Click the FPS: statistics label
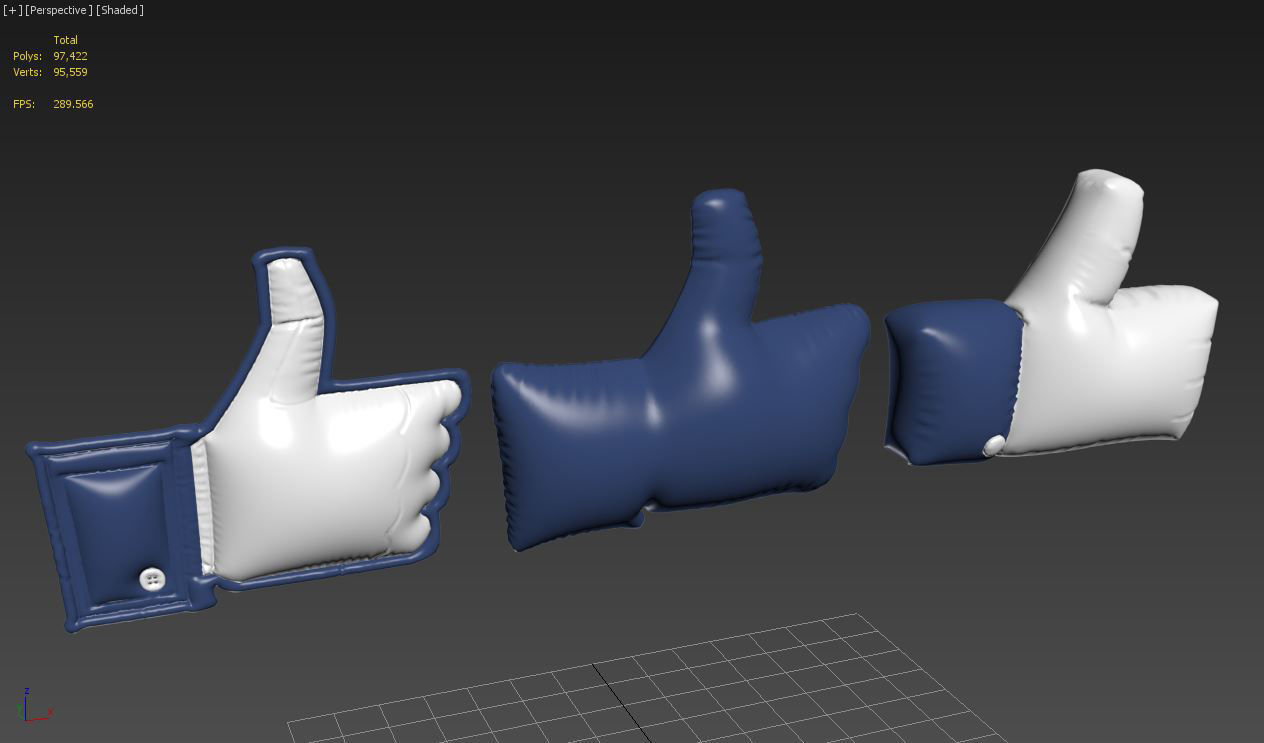The image size is (1264, 743). click(x=24, y=104)
